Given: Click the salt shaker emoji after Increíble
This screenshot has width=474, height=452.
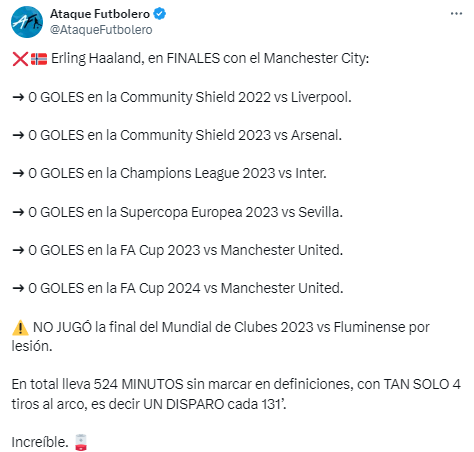Looking at the screenshot, I should [x=81, y=442].
